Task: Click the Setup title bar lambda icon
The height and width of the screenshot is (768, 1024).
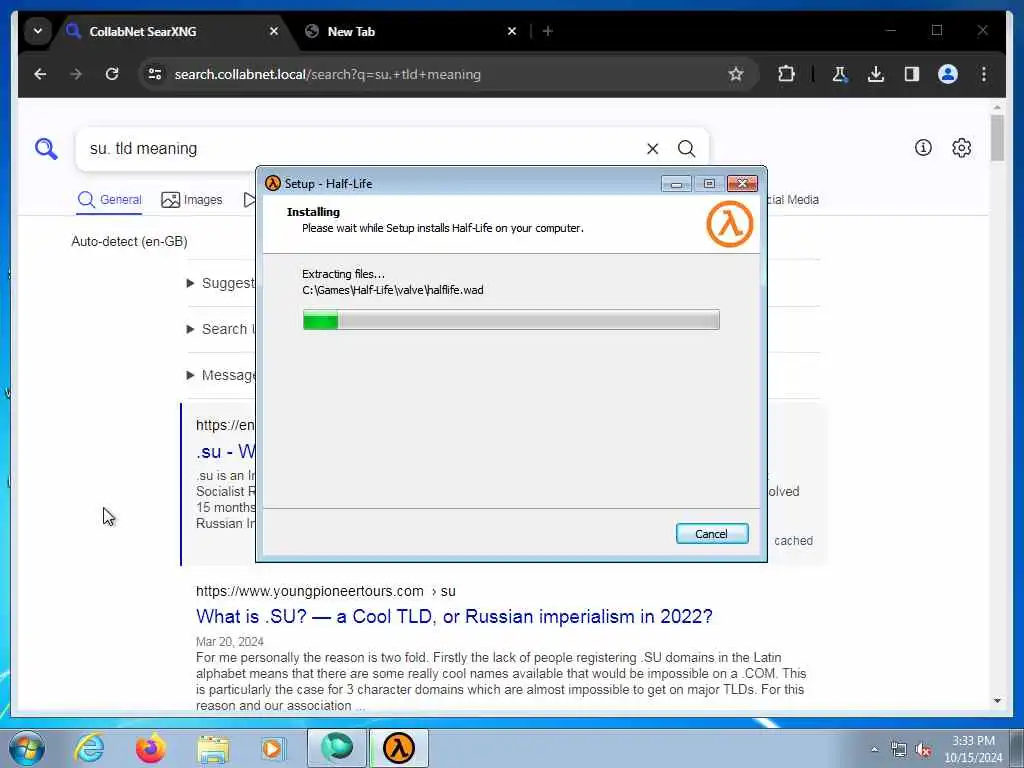Action: pos(273,184)
